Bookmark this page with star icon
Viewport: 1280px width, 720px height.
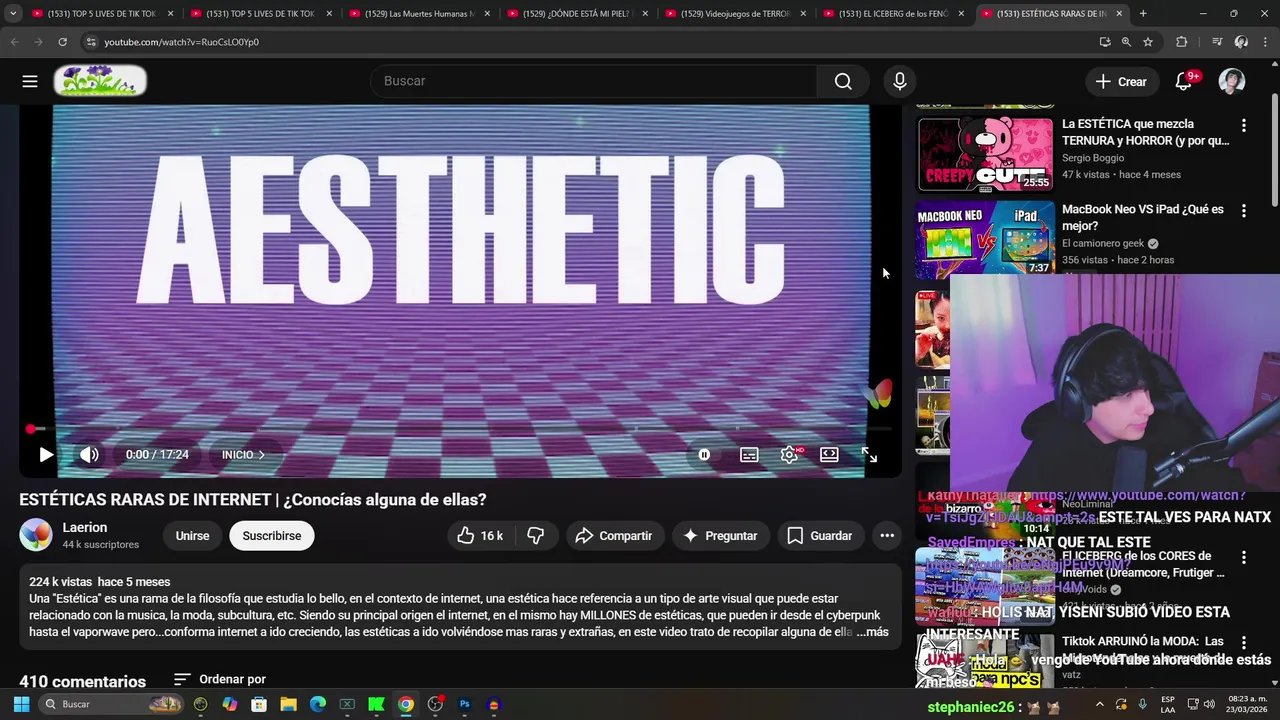pyautogui.click(x=1148, y=42)
